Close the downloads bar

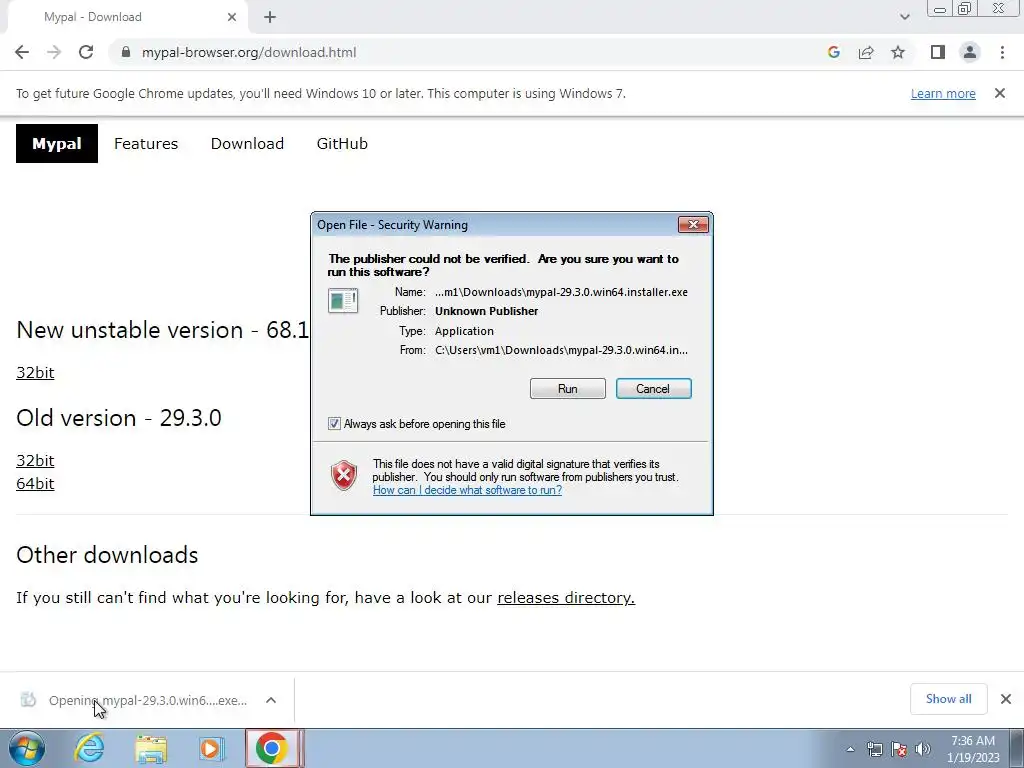click(1006, 699)
